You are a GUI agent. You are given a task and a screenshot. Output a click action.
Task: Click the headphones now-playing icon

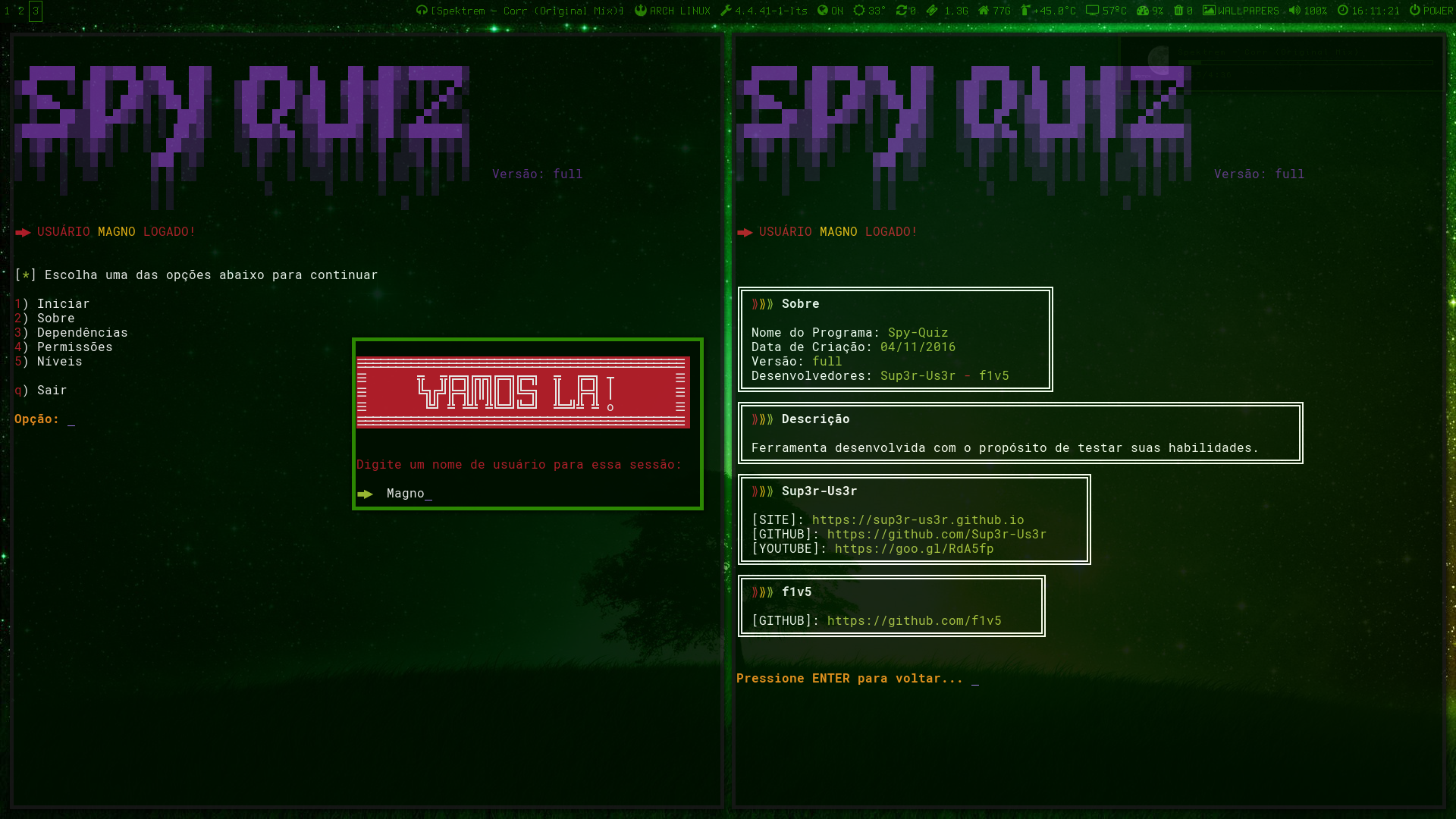pos(422,11)
